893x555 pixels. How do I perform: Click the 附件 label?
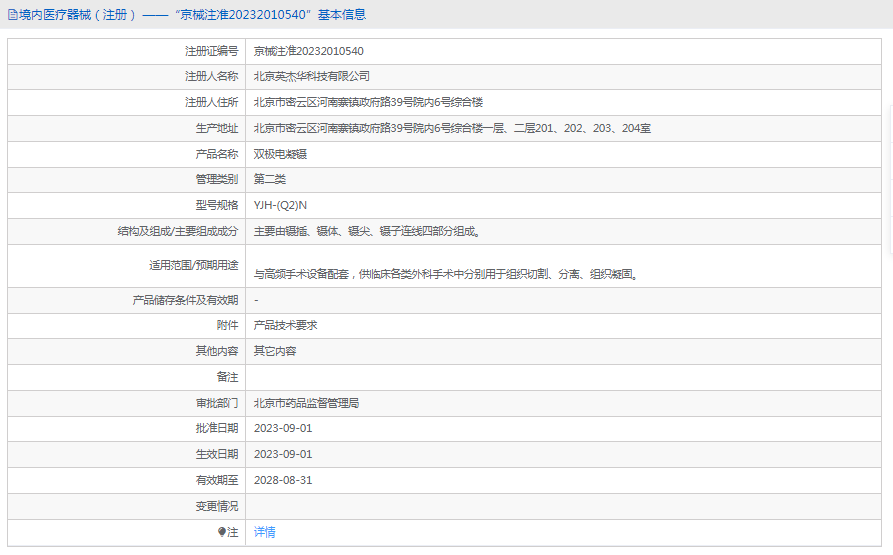pos(227,326)
